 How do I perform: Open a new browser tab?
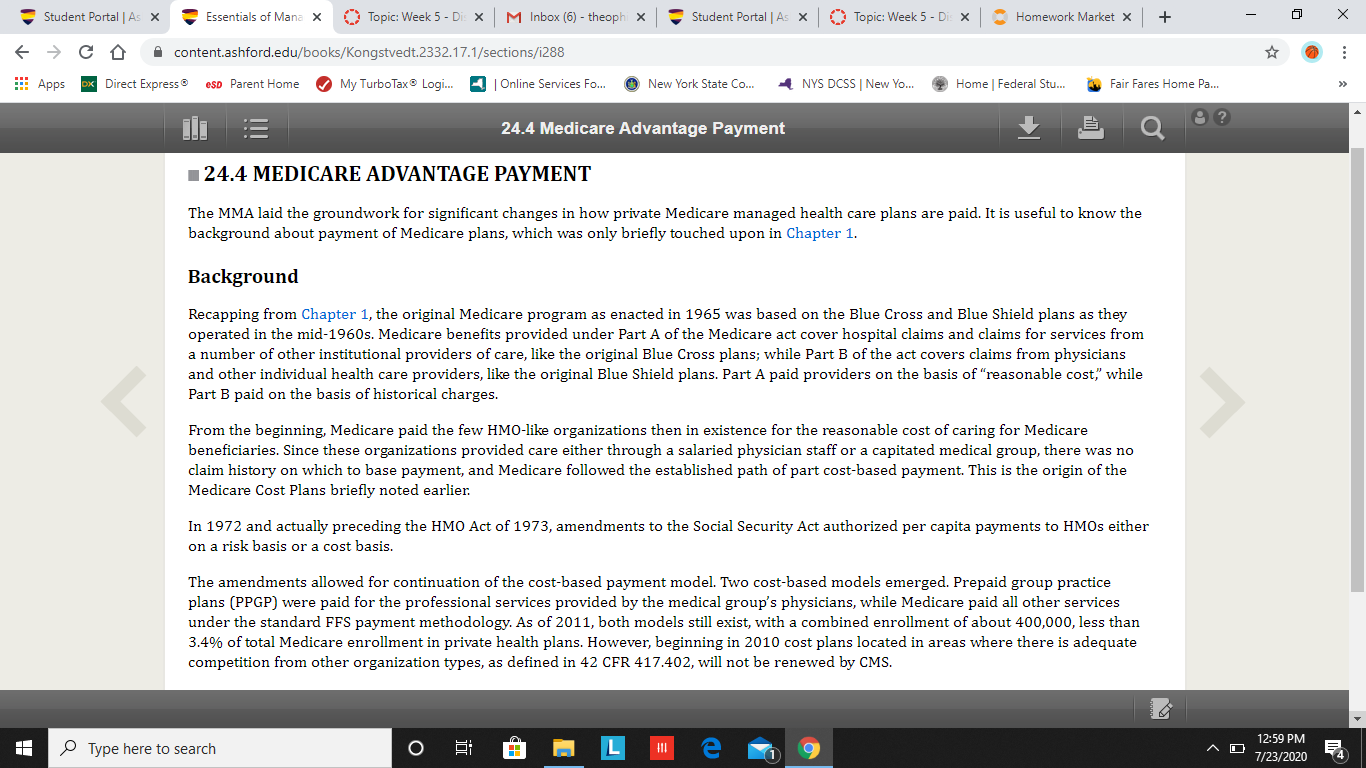click(x=1165, y=17)
